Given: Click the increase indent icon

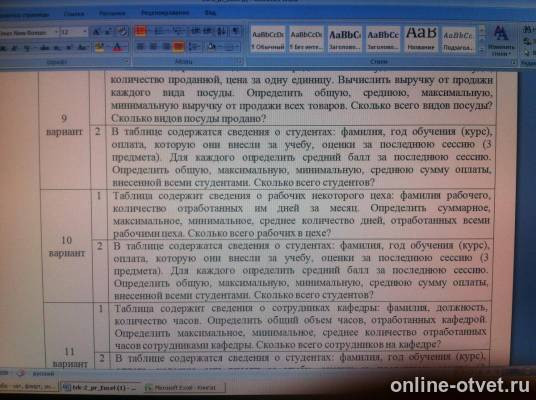Looking at the screenshot, I should [x=207, y=31].
